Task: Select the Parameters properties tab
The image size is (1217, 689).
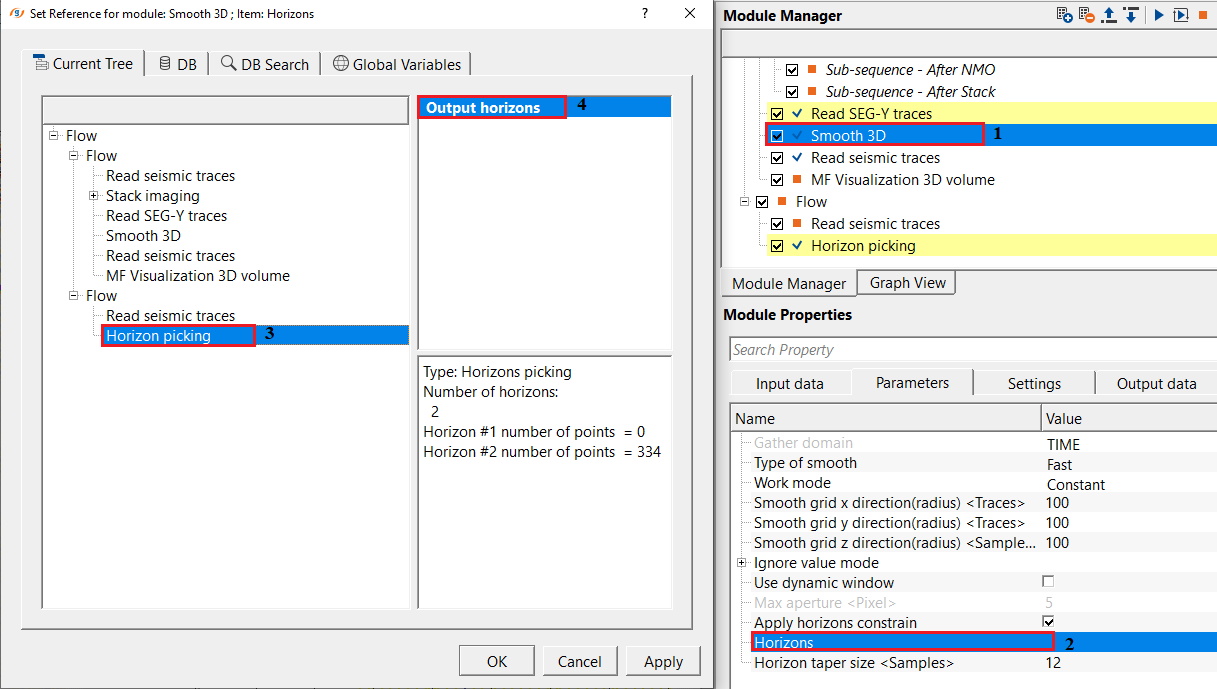Action: tap(912, 383)
